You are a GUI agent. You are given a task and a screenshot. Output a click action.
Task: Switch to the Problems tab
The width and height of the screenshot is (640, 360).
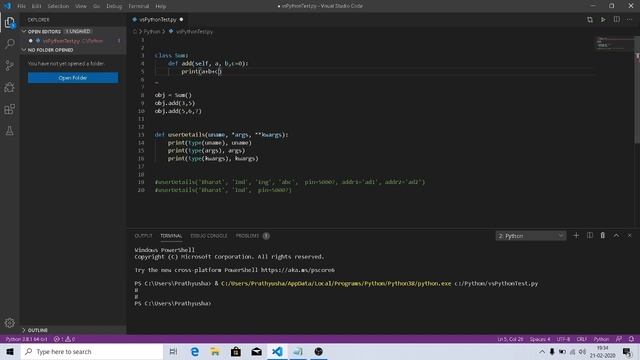click(252, 236)
